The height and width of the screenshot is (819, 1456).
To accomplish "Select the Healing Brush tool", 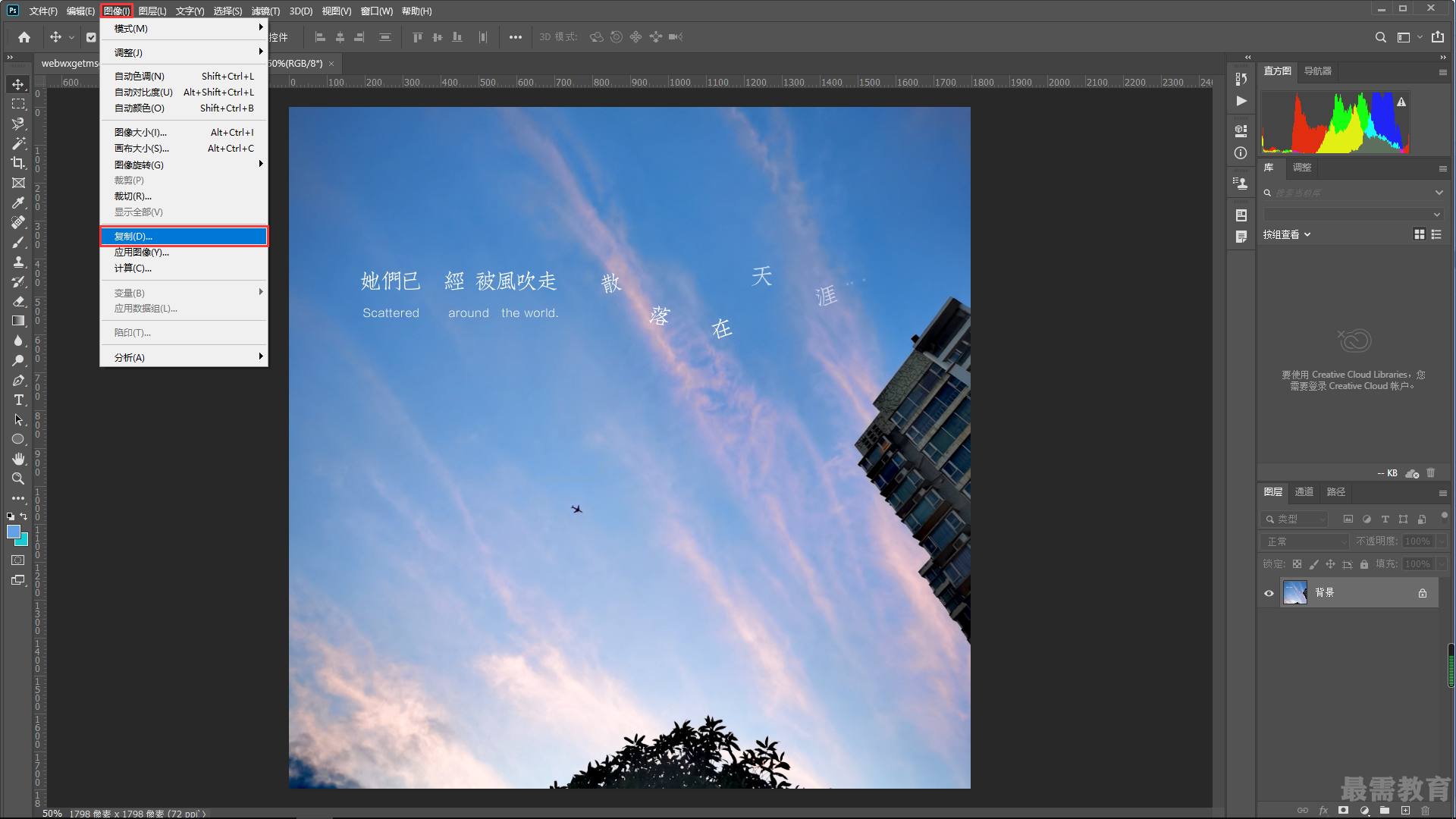I will coord(18,222).
